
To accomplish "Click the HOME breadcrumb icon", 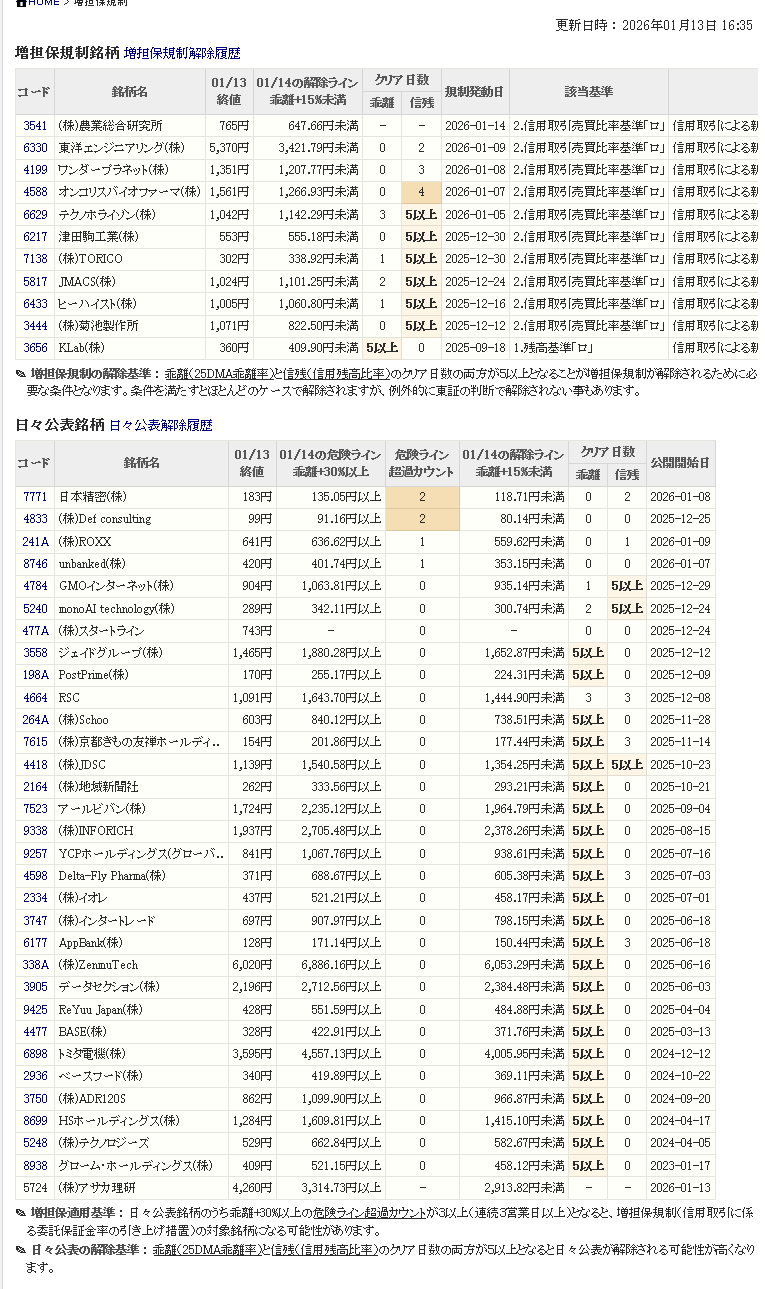I will pos(21,3).
